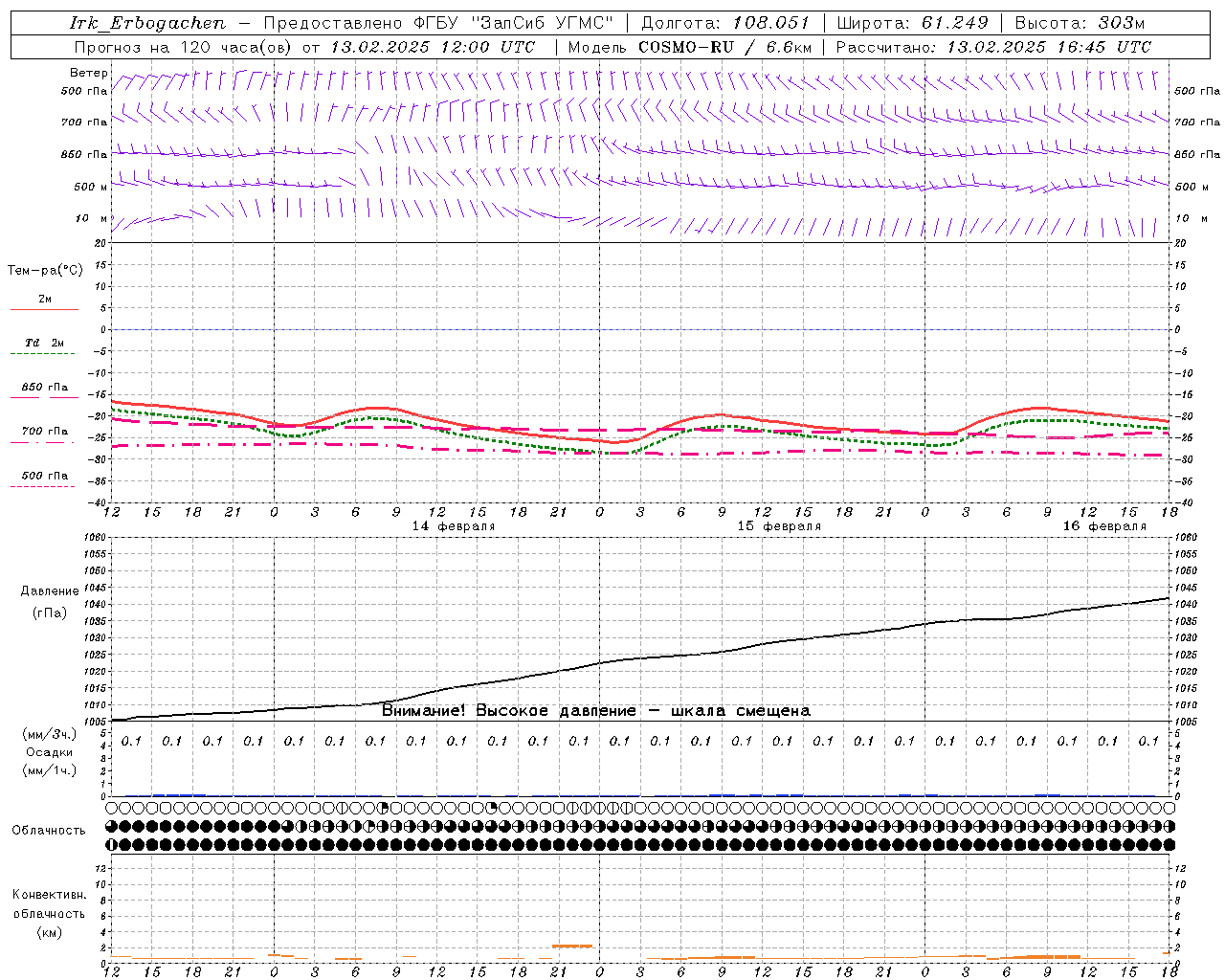Click the (мм/3ч.) precipitation unit label

pos(50,735)
